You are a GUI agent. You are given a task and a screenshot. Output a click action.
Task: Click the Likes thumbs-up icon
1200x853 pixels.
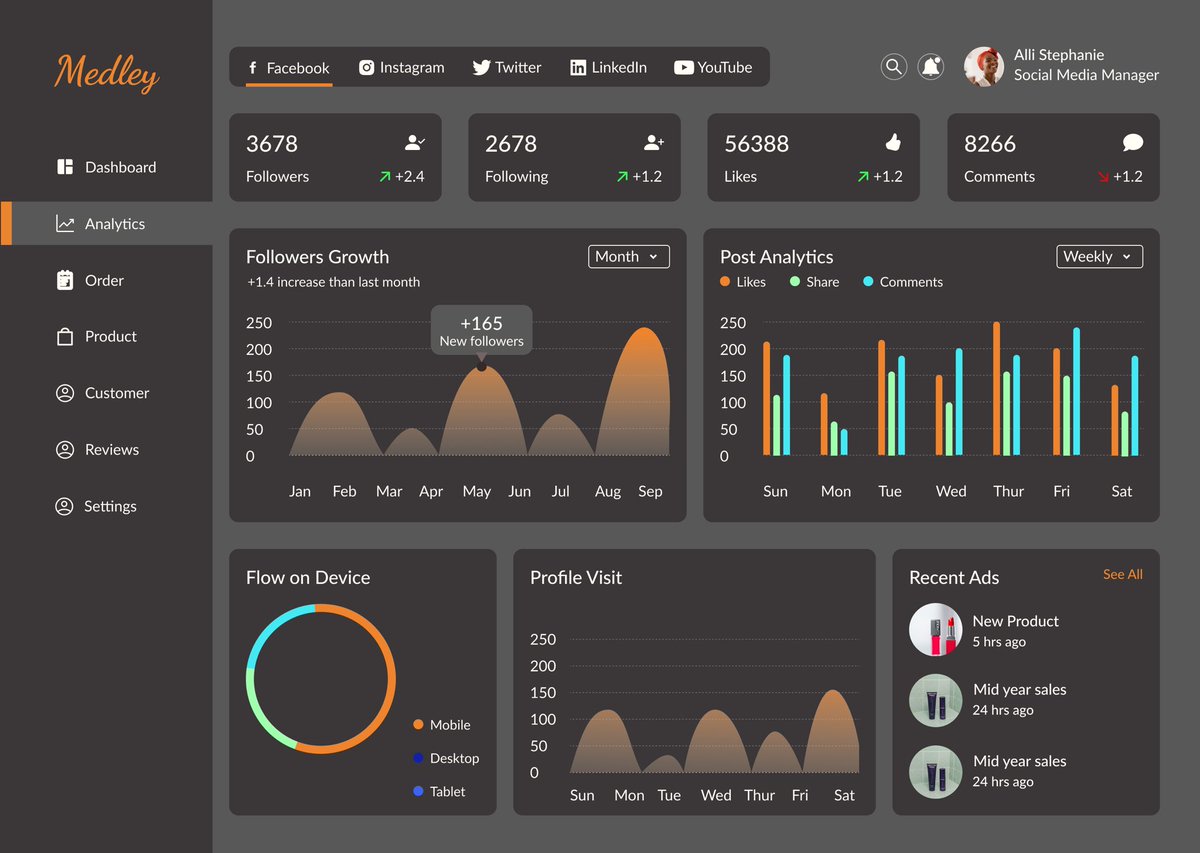coord(894,142)
